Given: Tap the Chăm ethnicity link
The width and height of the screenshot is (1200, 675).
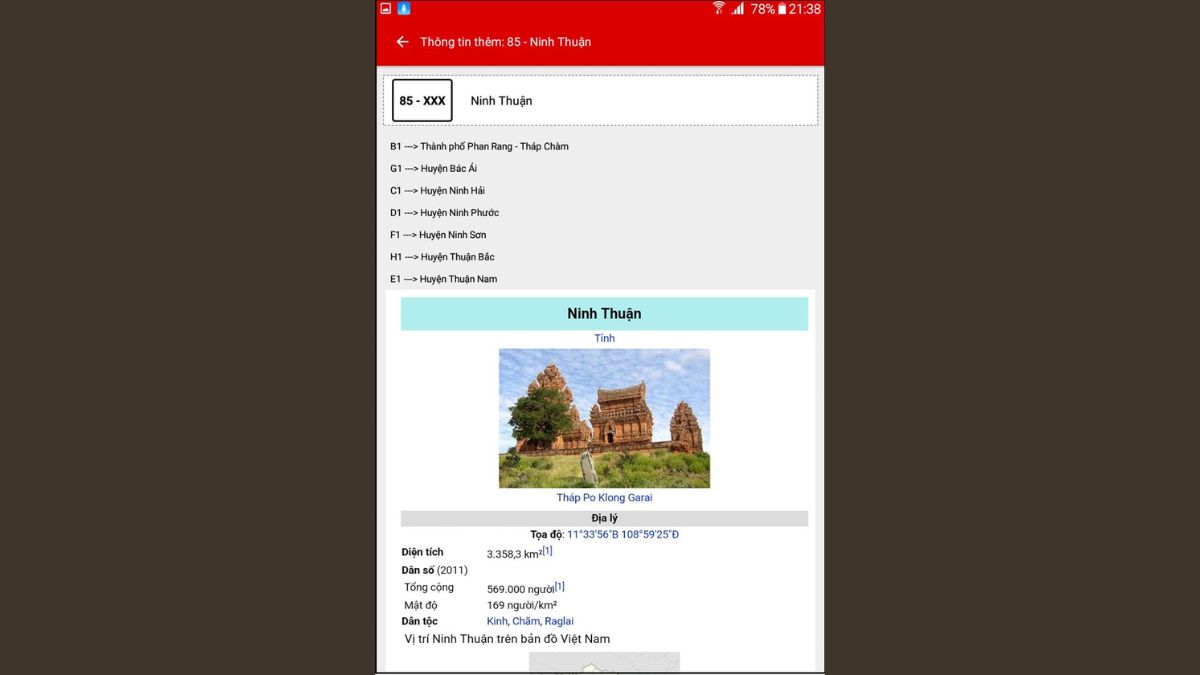Looking at the screenshot, I should 526,621.
